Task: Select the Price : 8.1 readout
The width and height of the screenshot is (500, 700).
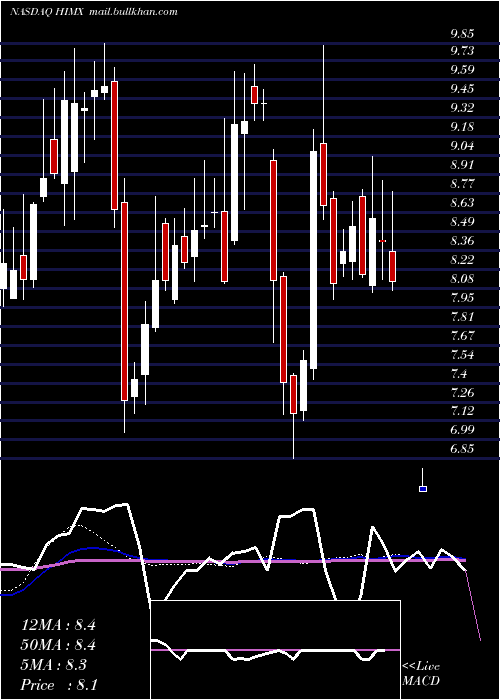Action: 59,685
